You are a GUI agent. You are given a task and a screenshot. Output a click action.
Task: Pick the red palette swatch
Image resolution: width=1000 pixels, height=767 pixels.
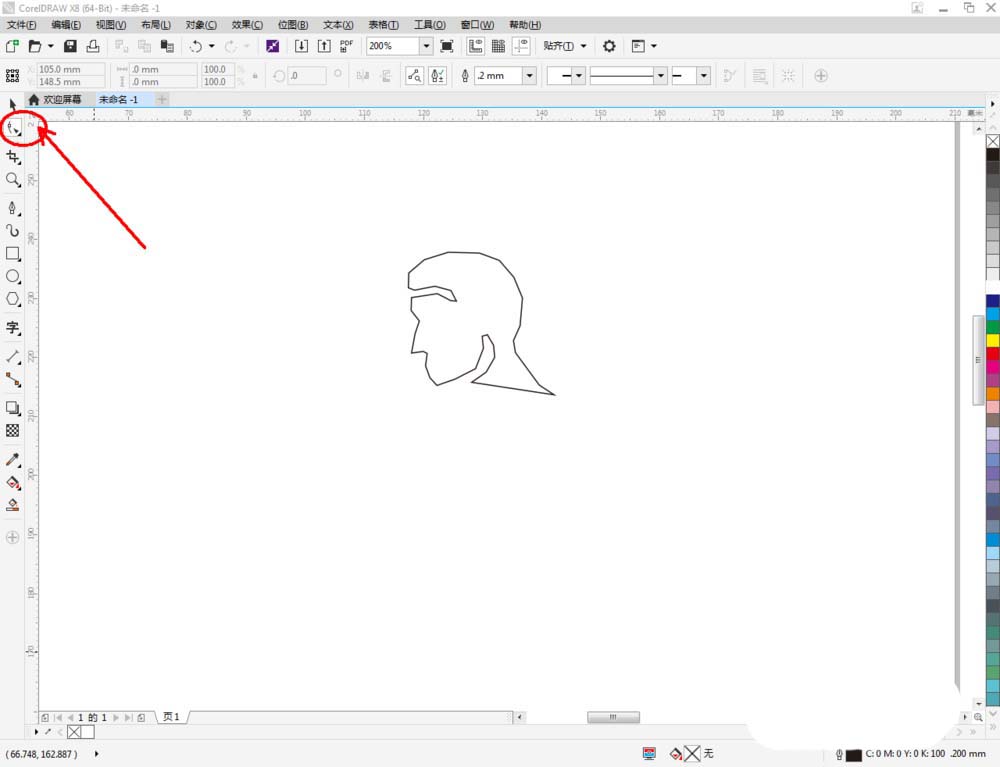pos(993,354)
